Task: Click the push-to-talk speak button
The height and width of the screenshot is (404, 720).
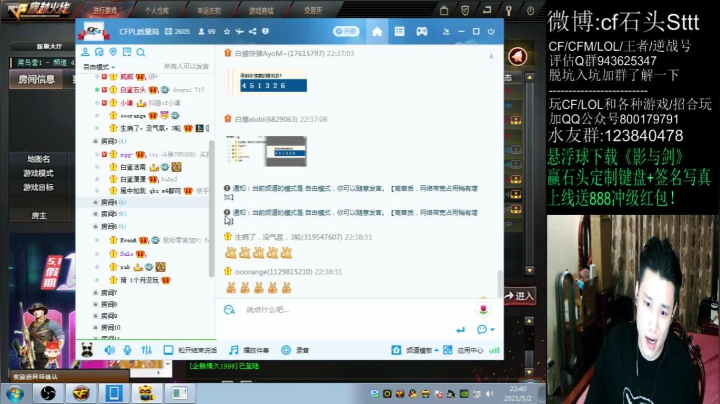Action: [x=190, y=350]
